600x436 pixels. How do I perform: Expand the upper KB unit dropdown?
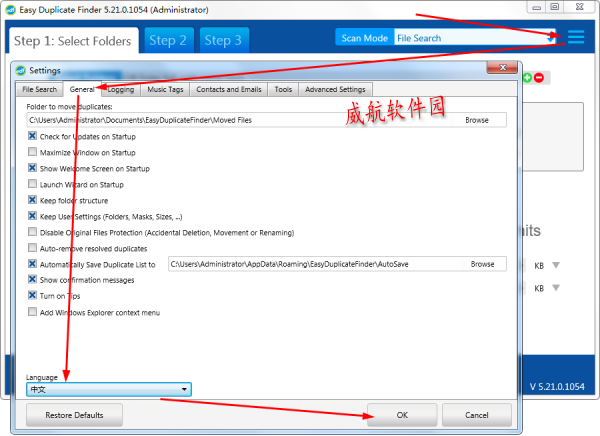click(x=556, y=265)
